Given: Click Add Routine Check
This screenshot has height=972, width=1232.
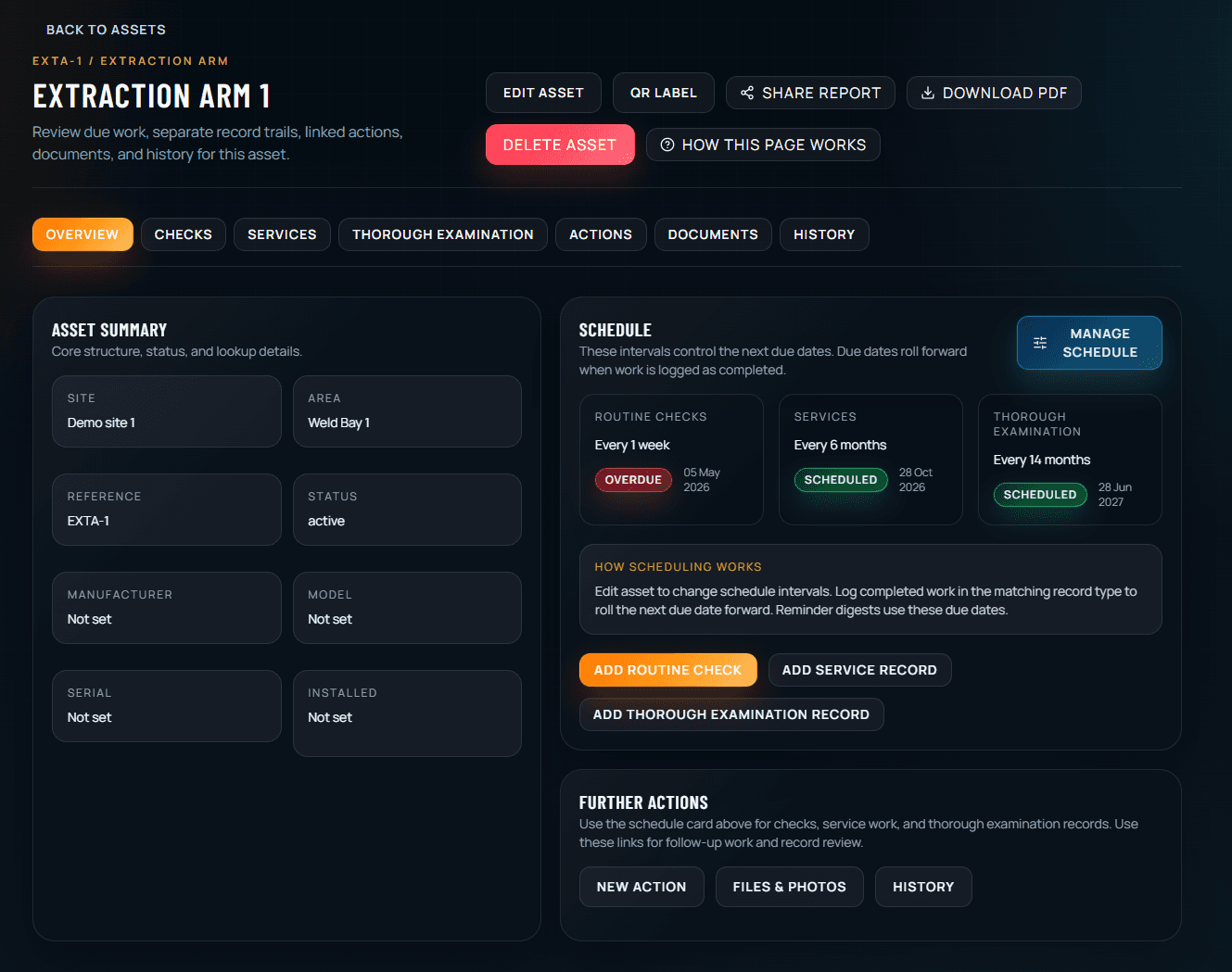Looking at the screenshot, I should click(667, 670).
